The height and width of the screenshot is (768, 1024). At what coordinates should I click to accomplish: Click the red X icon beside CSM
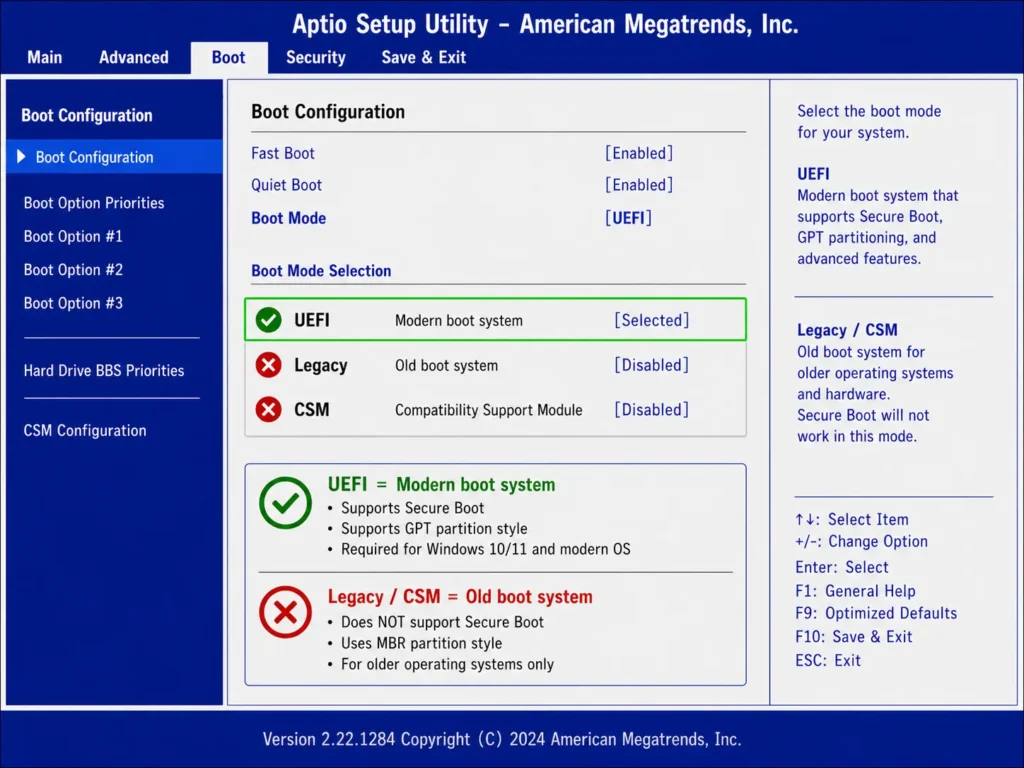pyautogui.click(x=267, y=409)
